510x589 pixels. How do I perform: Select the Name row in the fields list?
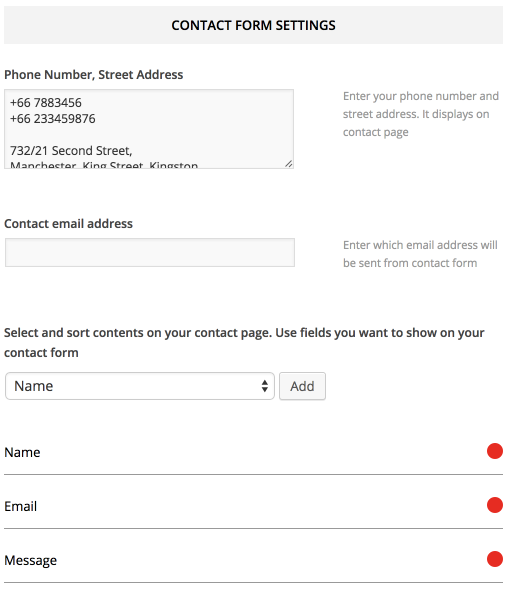[253, 452]
